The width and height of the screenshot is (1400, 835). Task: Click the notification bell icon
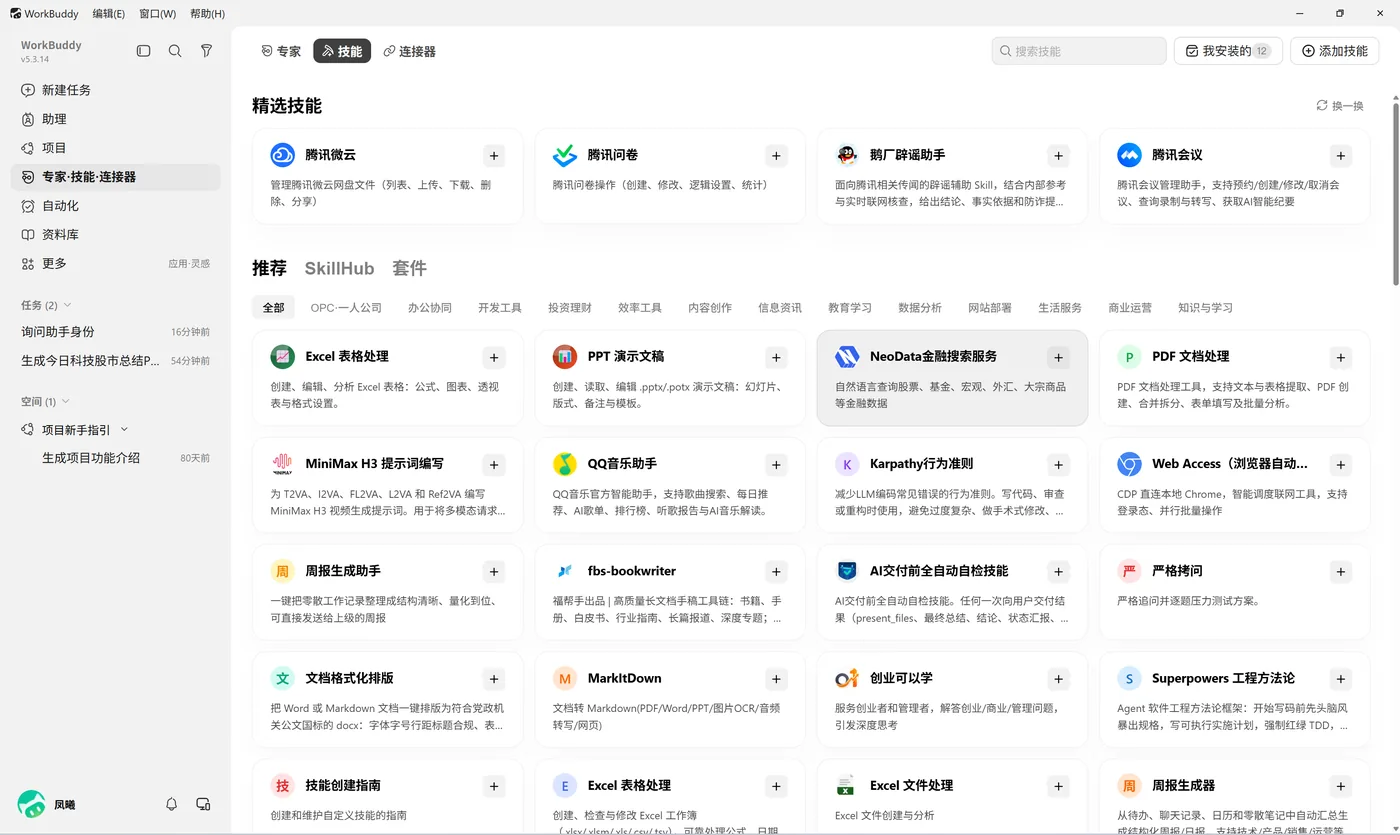(x=172, y=804)
